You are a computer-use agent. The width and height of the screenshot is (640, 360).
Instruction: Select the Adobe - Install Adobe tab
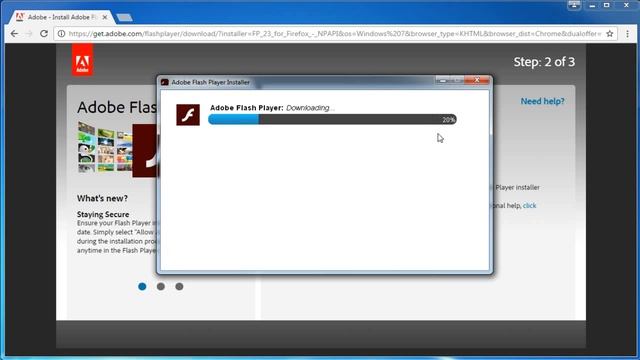click(61, 17)
